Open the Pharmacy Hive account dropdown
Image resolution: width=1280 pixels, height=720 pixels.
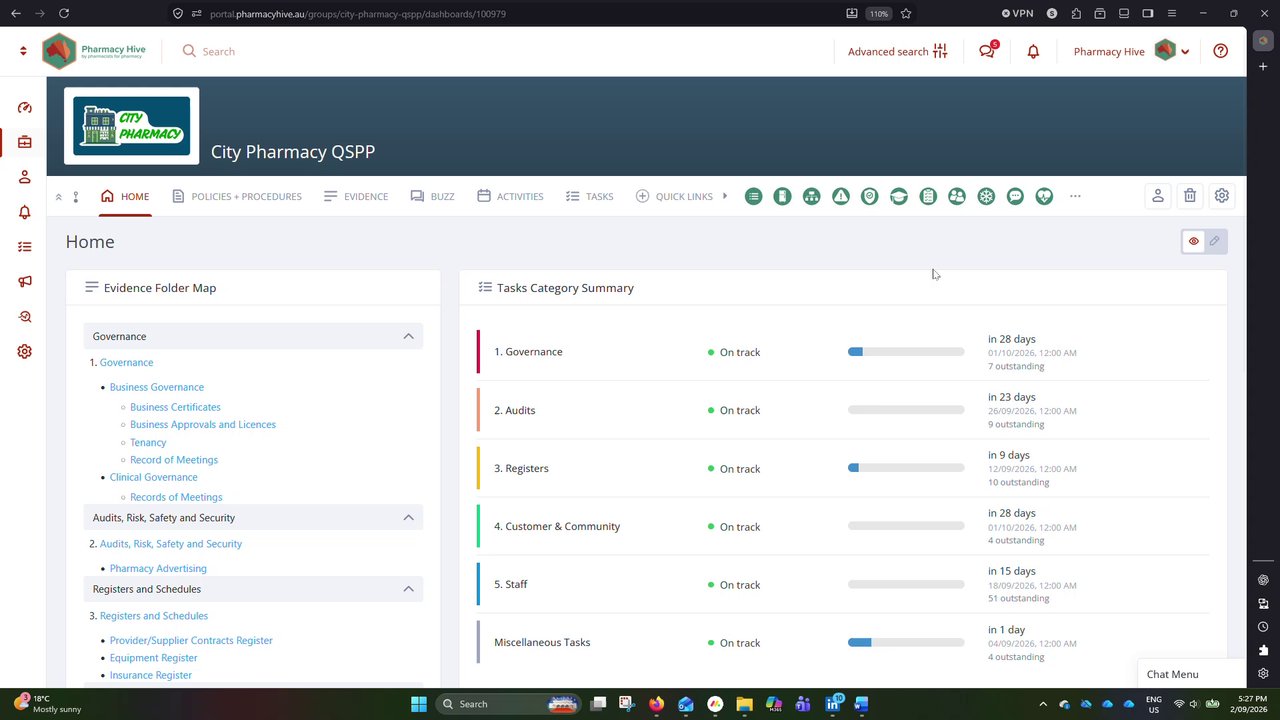[1131, 51]
